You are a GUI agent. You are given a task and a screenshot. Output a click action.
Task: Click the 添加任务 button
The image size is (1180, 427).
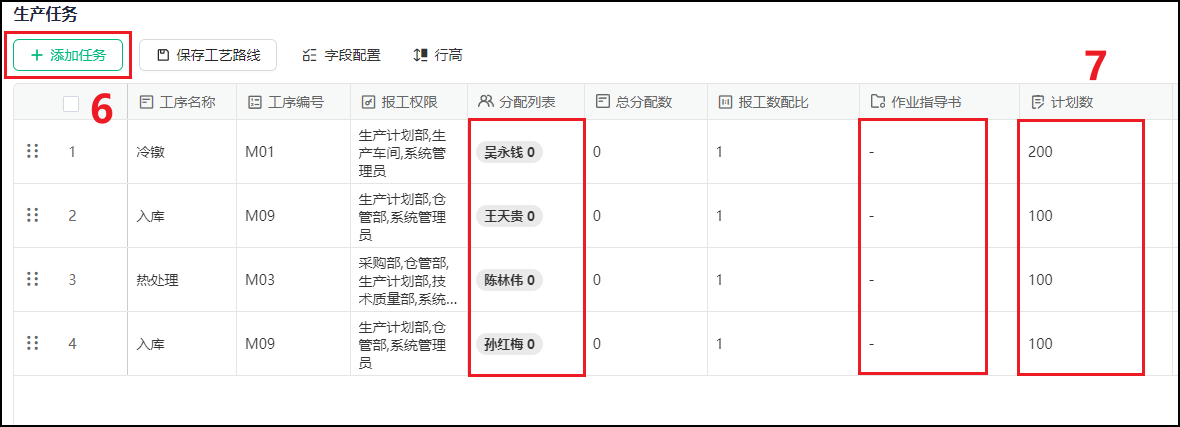pos(68,55)
